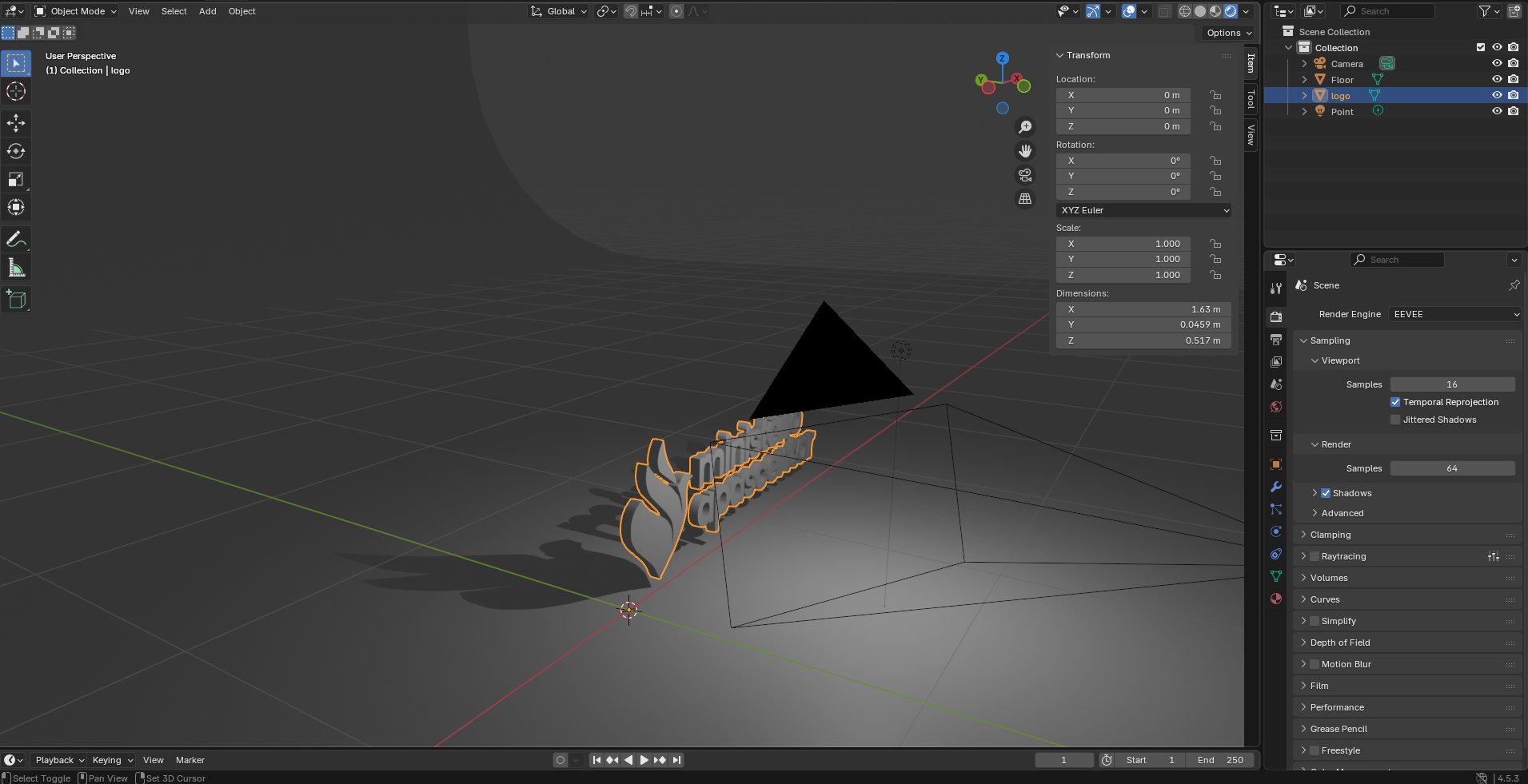This screenshot has width=1528, height=784.
Task: Click the Viewport Samples value field
Action: click(1452, 384)
